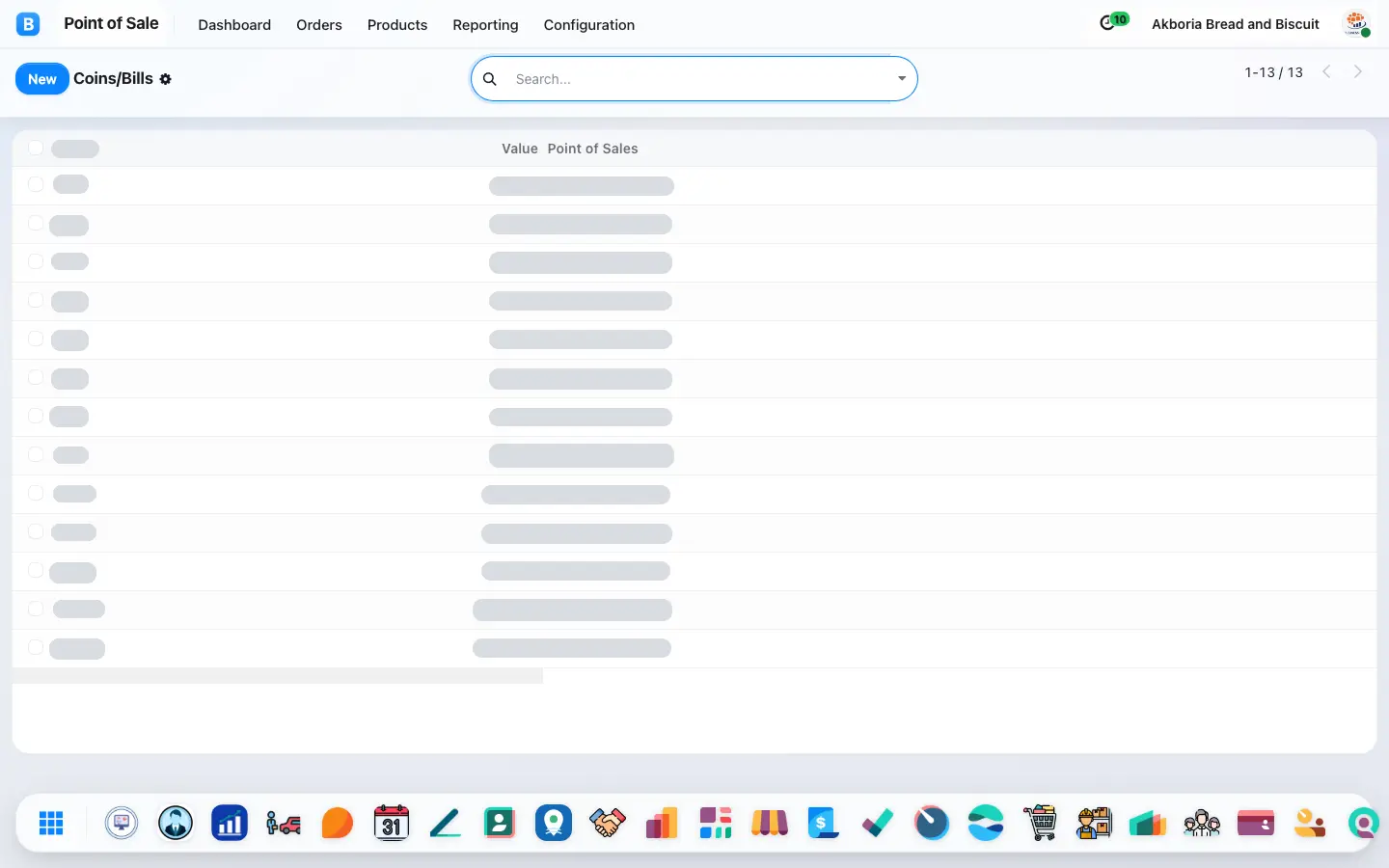Launch the handshake CRM app icon

608,823
